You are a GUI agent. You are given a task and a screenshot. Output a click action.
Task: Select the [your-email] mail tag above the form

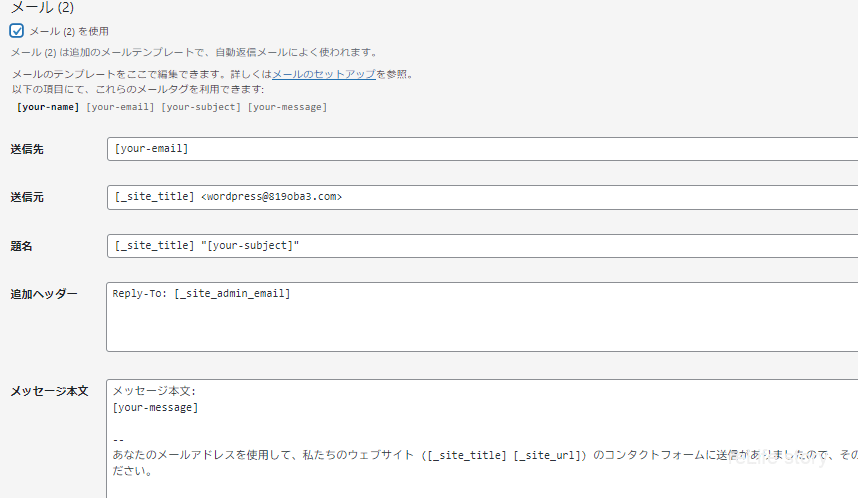pyautogui.click(x=120, y=107)
